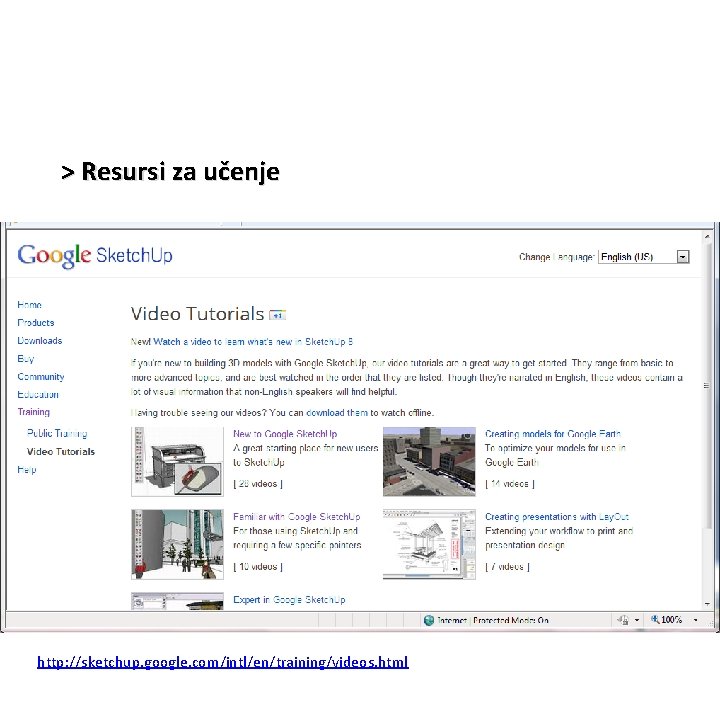This screenshot has height=720, width=720.
Task: Open the security settings dropdown in status bar
Action: pos(637,620)
